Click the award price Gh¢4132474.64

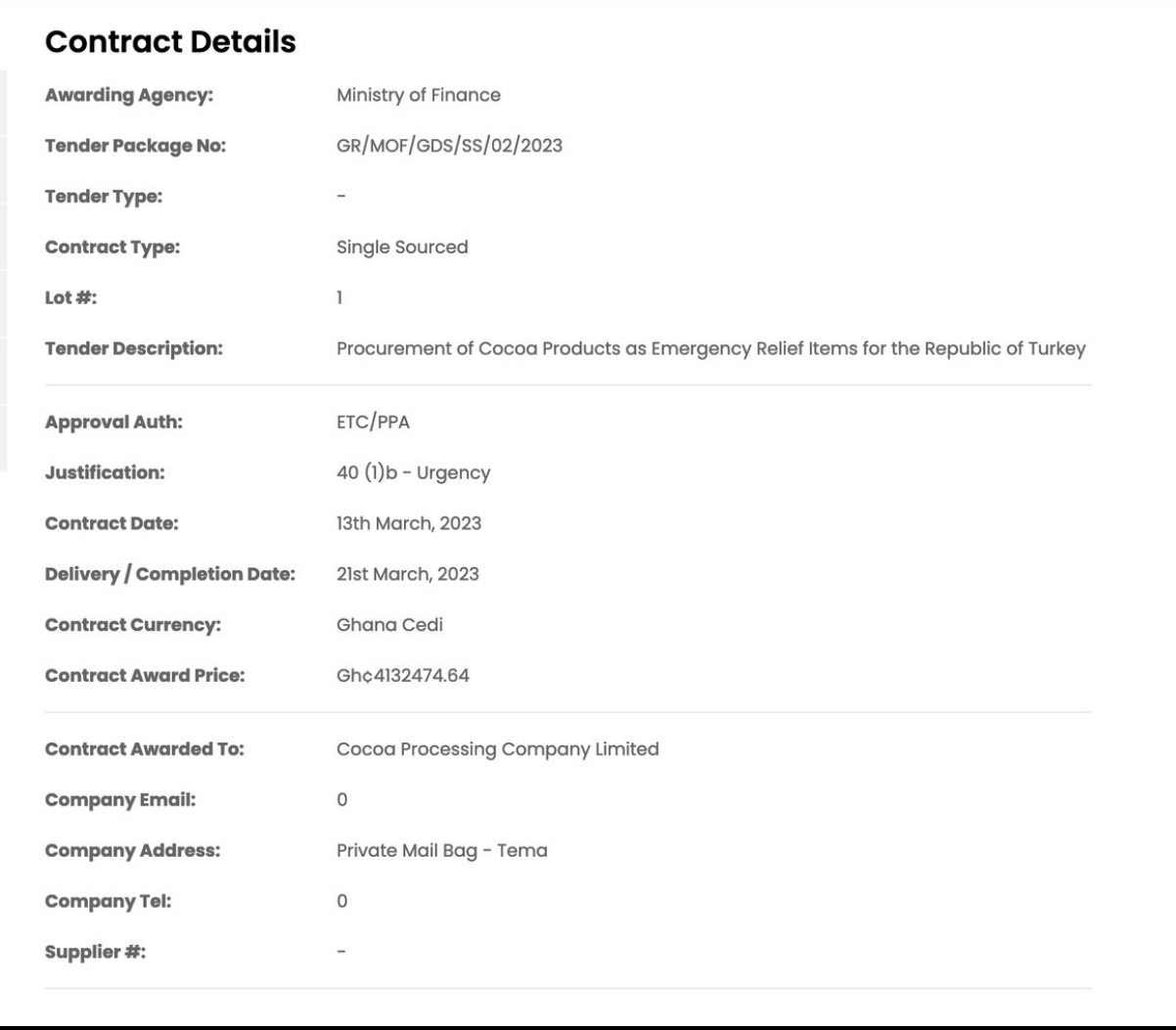(402, 676)
